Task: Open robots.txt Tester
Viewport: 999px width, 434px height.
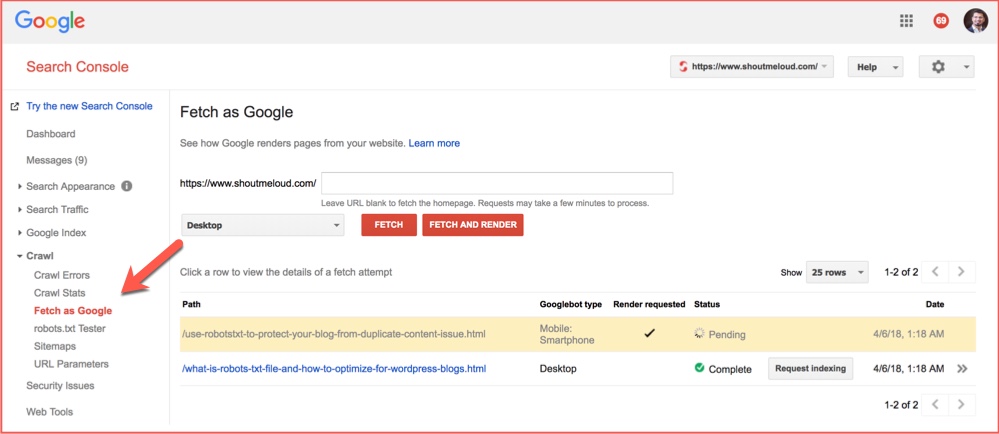Action: coord(69,329)
